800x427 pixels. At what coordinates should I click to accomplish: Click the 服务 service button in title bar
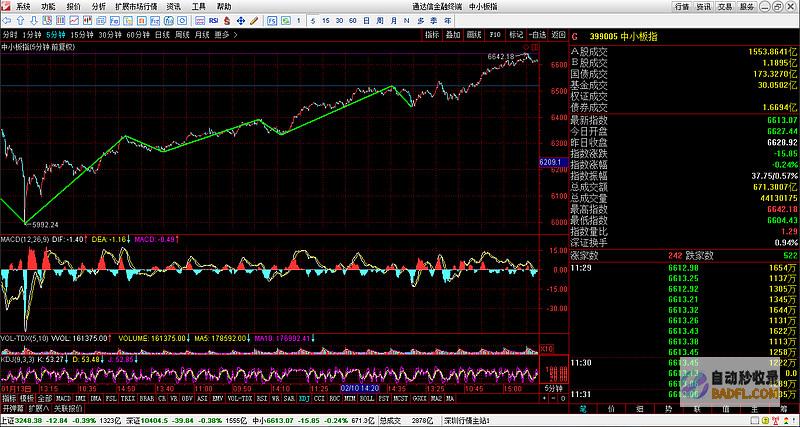(746, 7)
